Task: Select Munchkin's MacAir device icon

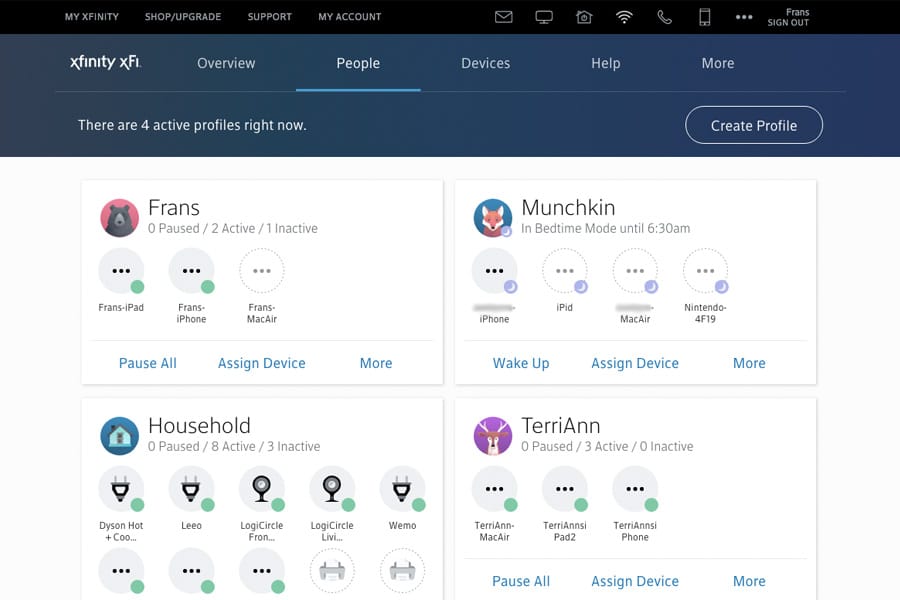Action: [635, 270]
